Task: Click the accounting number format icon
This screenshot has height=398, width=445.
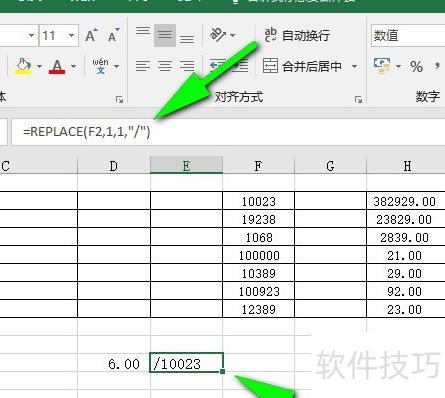Action: (x=382, y=66)
